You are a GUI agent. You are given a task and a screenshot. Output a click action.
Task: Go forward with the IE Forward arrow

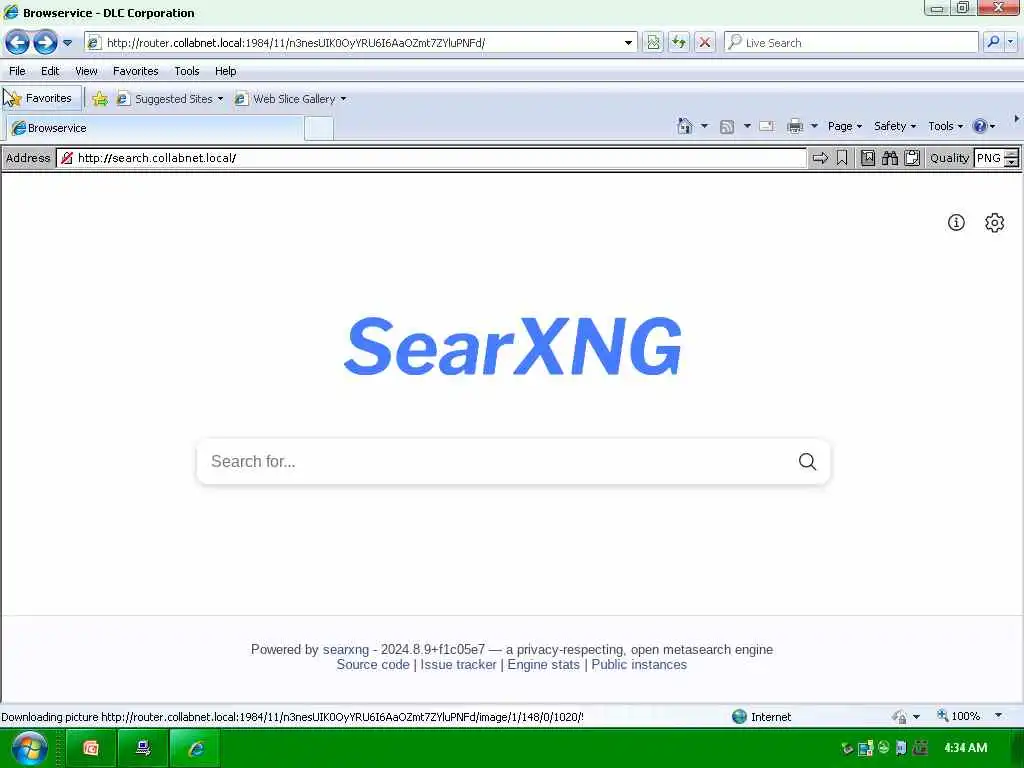[45, 42]
